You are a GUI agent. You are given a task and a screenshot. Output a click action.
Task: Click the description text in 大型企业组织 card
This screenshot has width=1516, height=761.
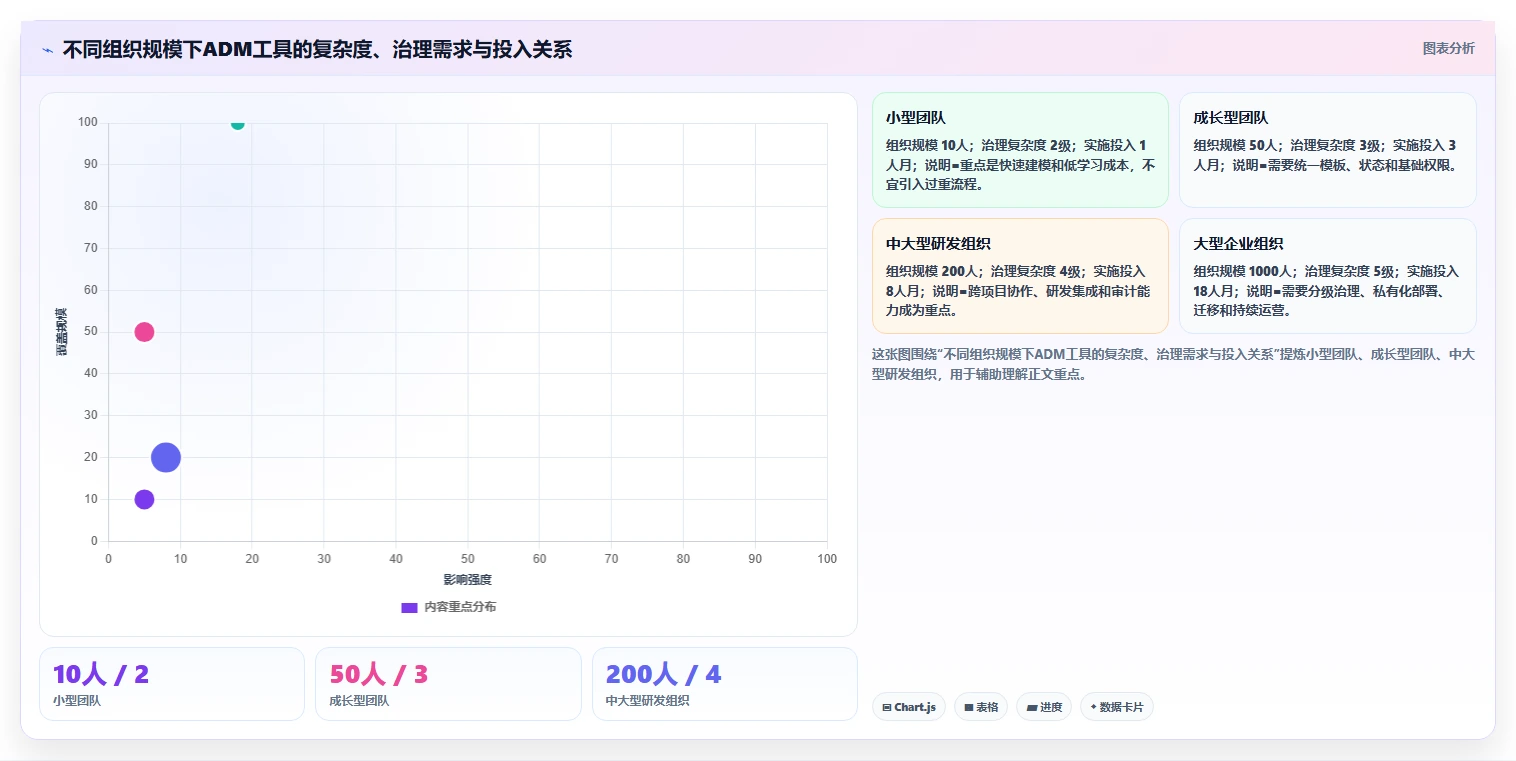1326,291
